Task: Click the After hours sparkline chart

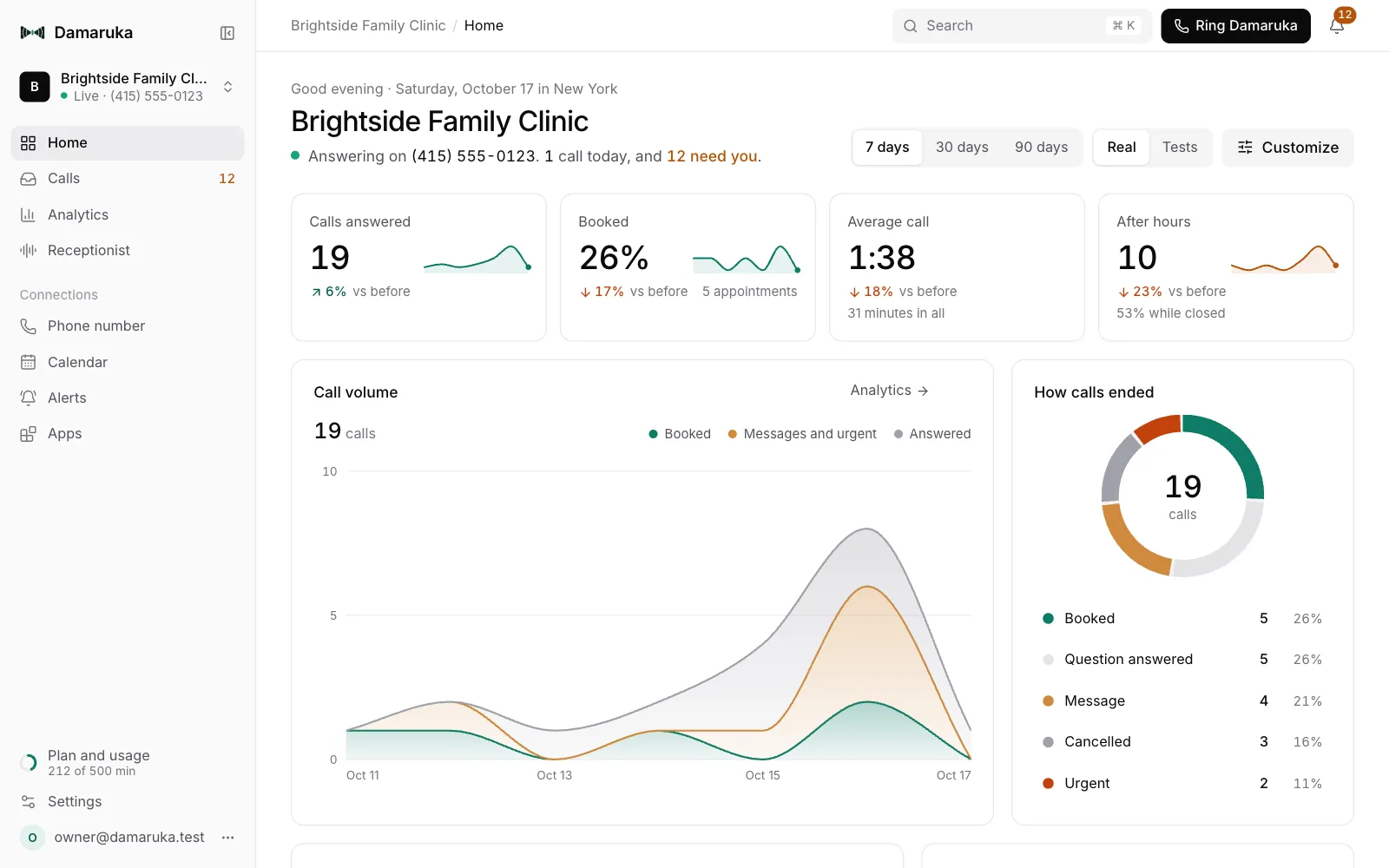Action: coord(1285,259)
